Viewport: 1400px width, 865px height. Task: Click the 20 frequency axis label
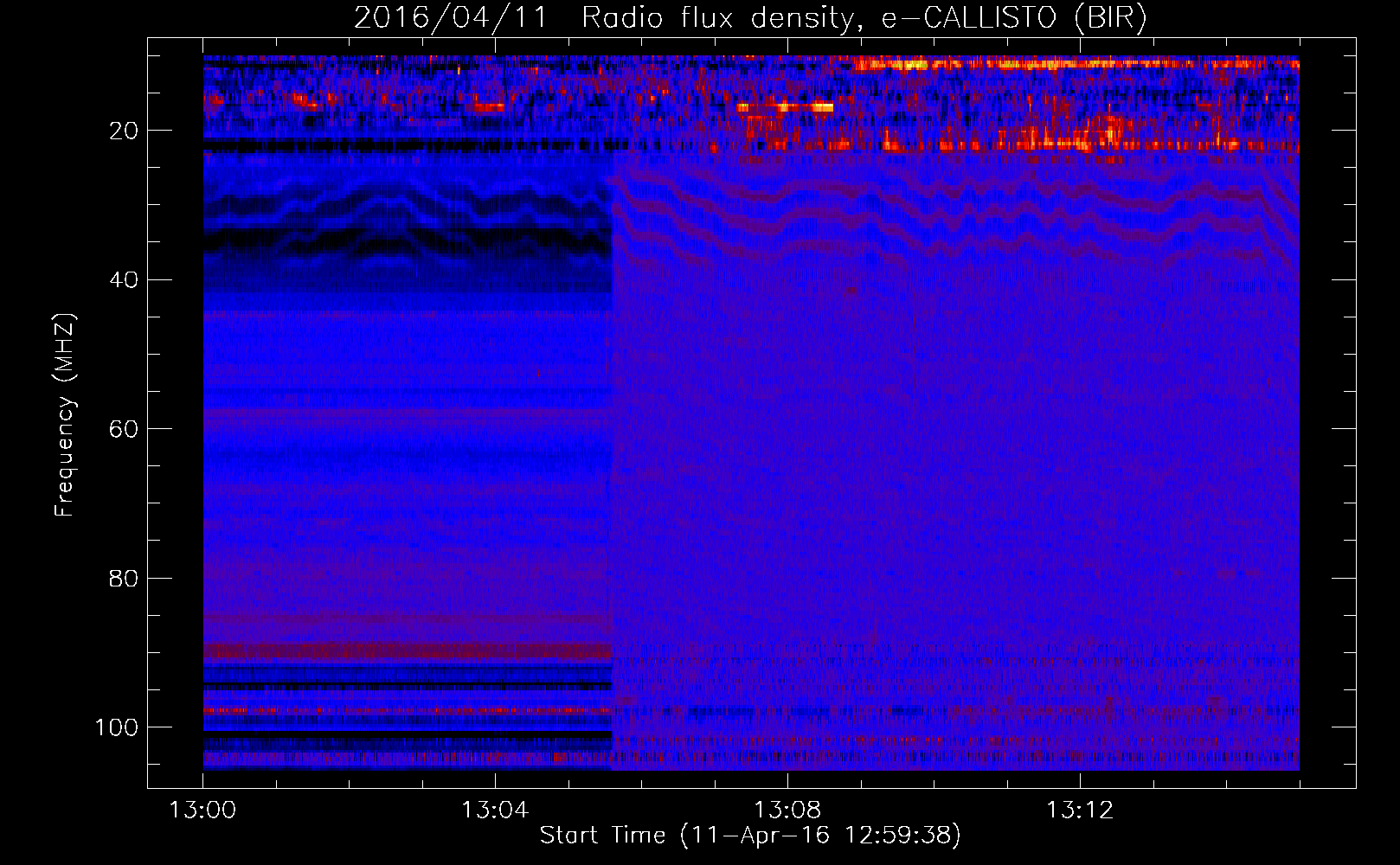[x=124, y=131]
